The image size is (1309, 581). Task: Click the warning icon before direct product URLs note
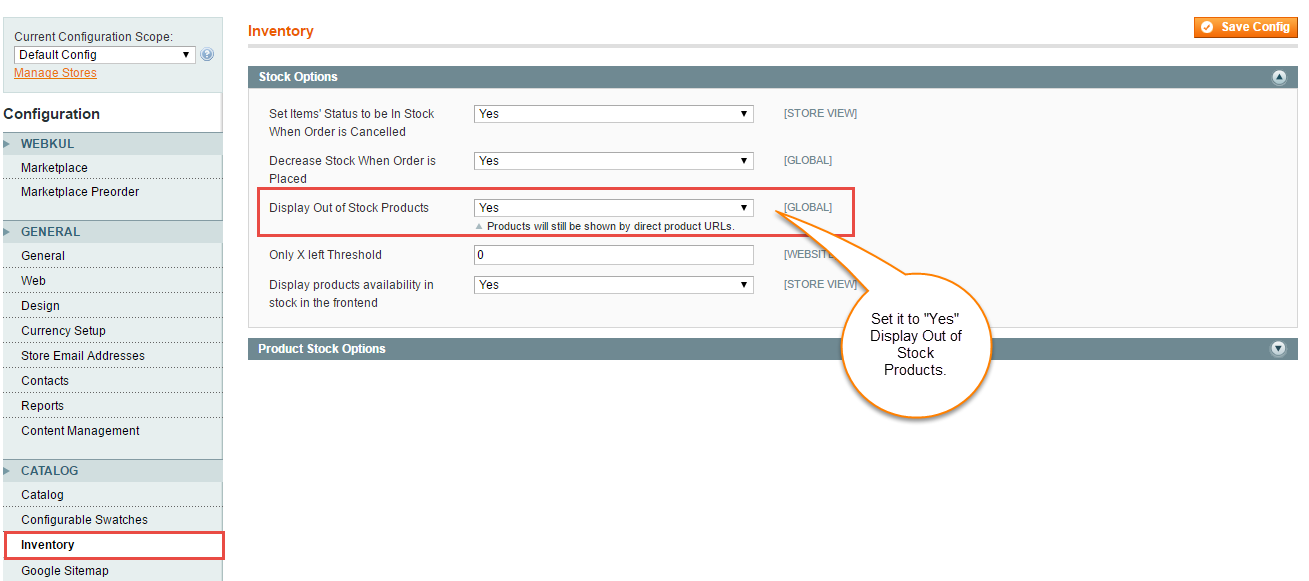[481, 226]
